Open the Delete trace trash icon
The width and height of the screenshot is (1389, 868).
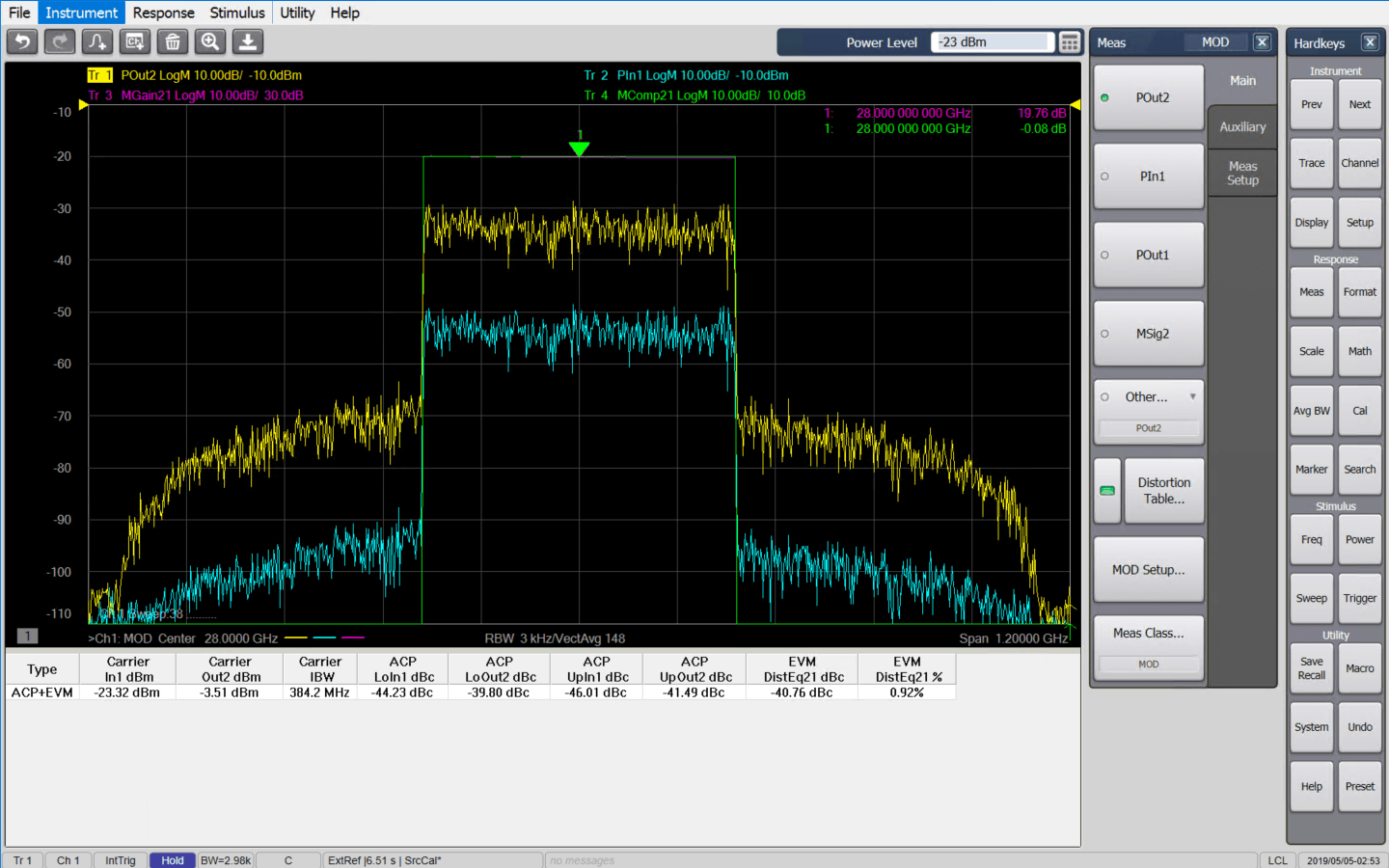pos(172,41)
